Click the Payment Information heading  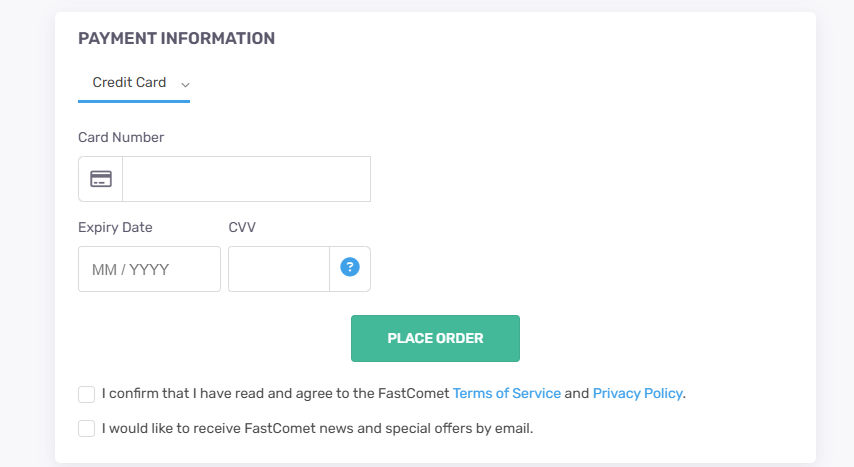pyautogui.click(x=176, y=39)
